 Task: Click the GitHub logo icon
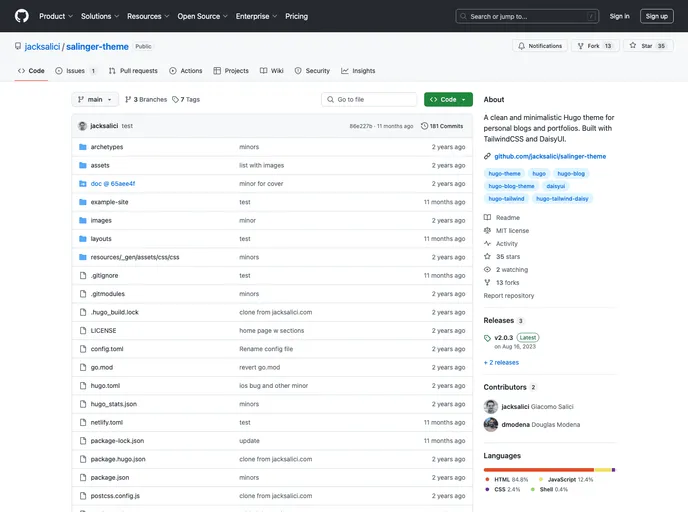pos(22,16)
